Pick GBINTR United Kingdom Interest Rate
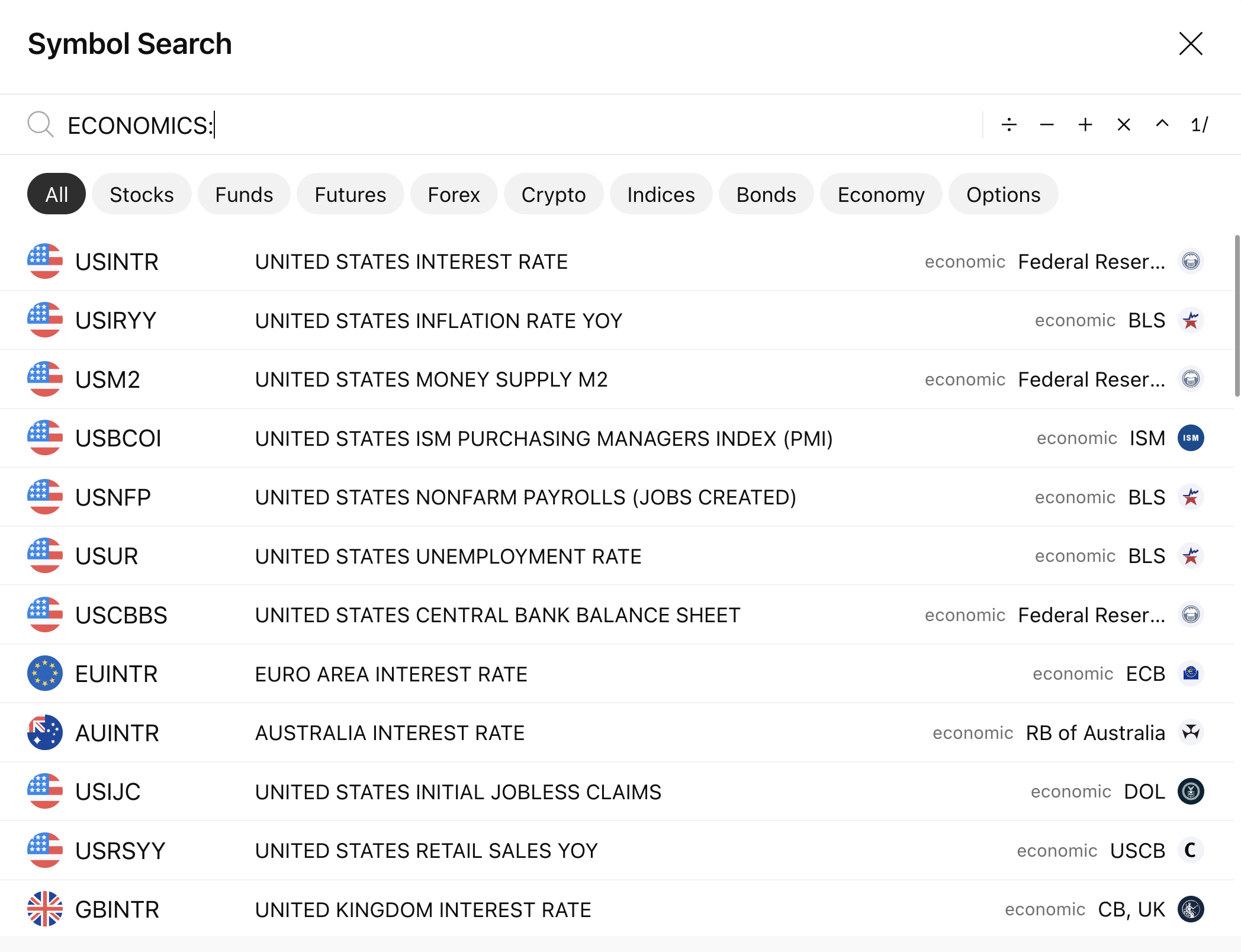The image size is (1241, 952). [x=423, y=909]
